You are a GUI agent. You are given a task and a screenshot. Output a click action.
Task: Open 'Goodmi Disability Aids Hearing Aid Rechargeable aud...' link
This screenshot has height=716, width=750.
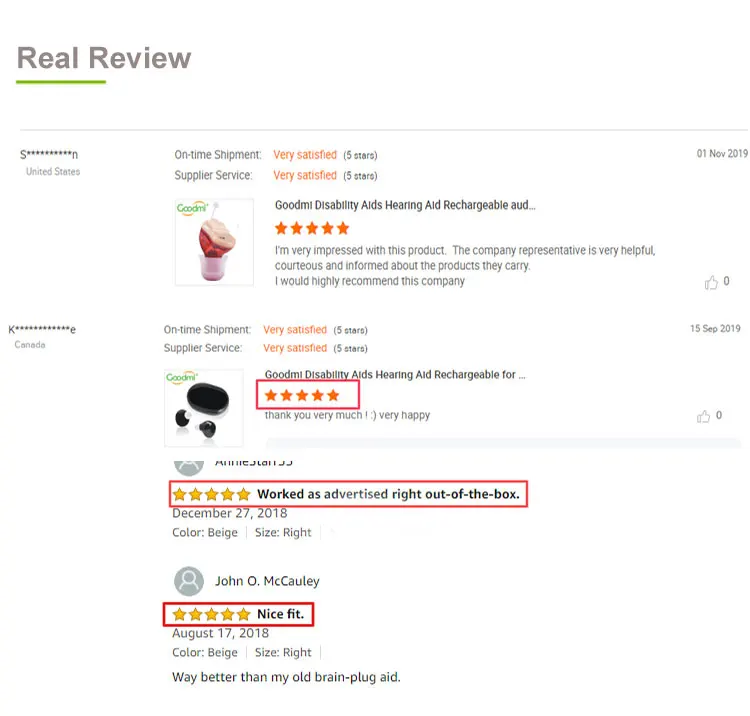pyautogui.click(x=405, y=205)
